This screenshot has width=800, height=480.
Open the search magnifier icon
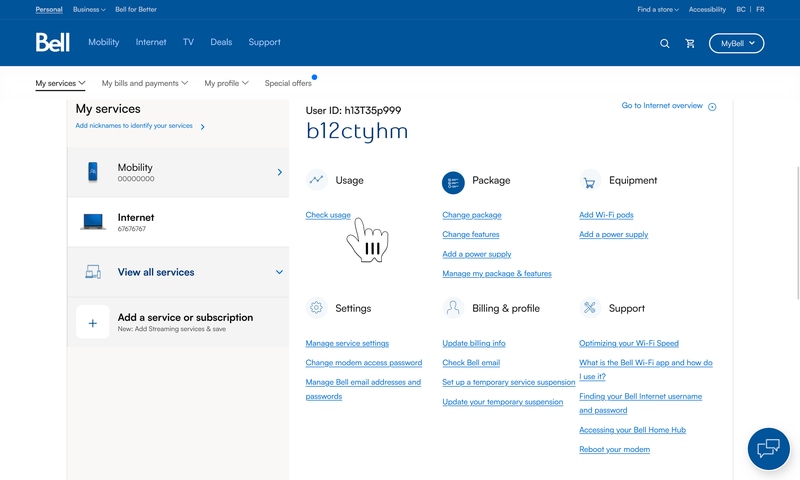click(x=664, y=44)
